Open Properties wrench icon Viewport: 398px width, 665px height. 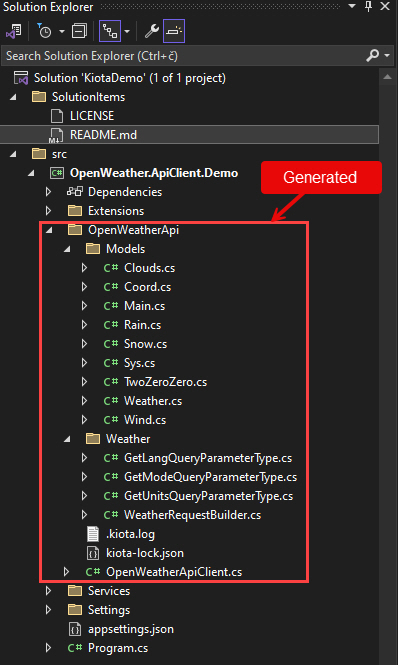coord(151,31)
